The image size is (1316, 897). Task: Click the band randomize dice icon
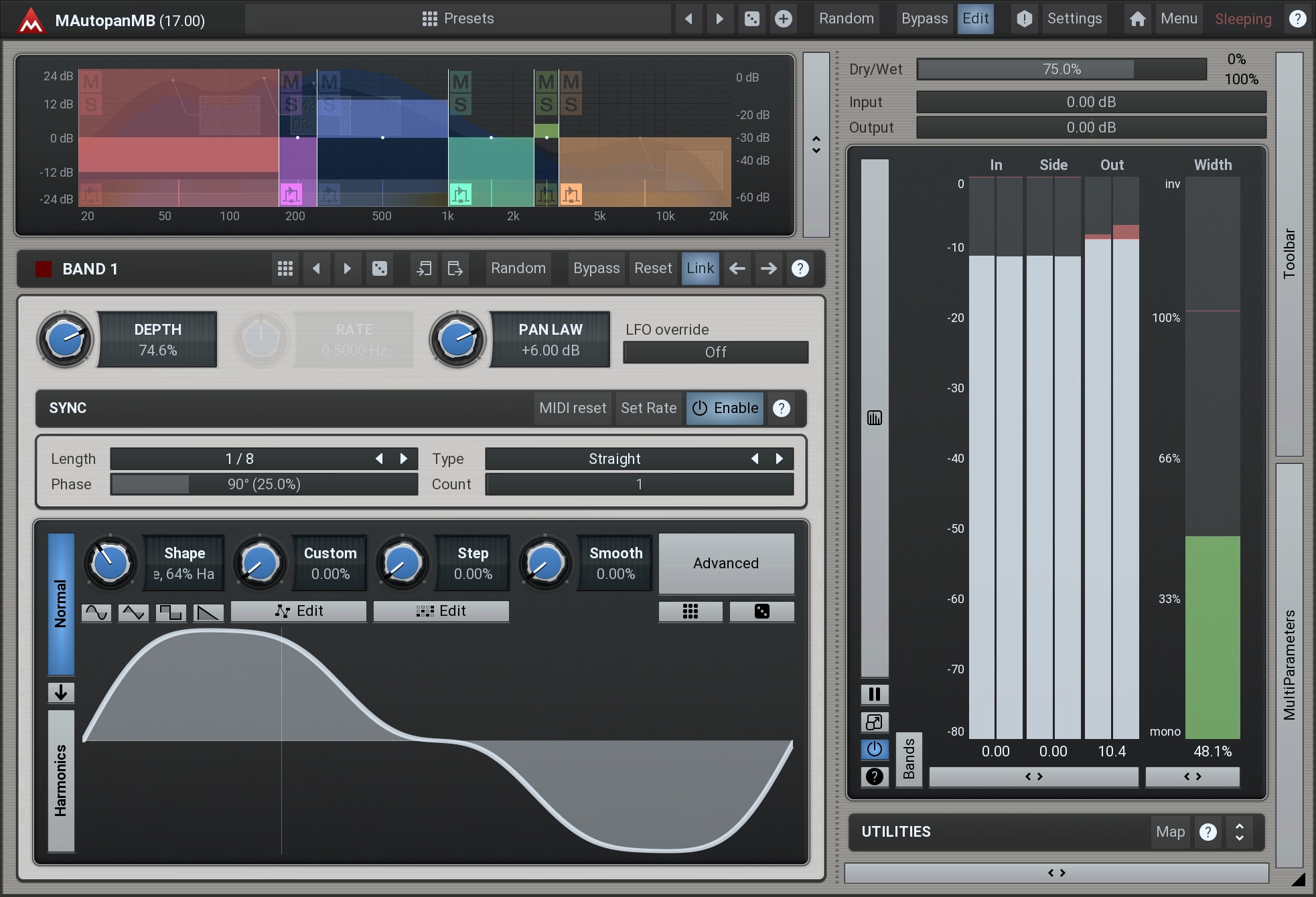[x=380, y=268]
